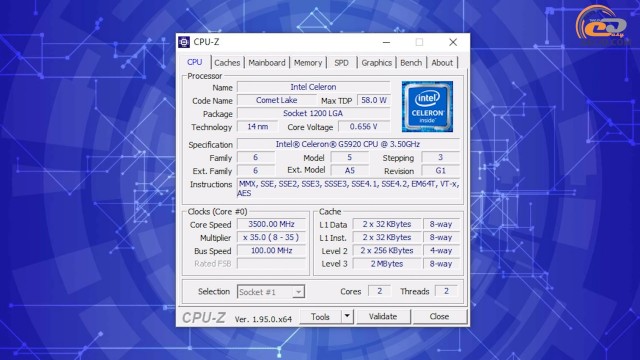Click the L1 Data 8-way value

click(441, 224)
